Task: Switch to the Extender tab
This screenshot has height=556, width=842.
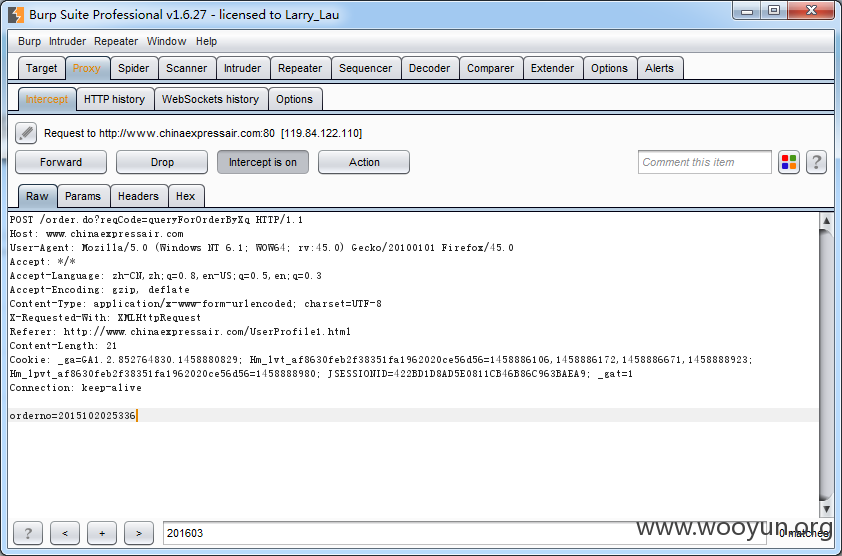Action: (x=553, y=68)
